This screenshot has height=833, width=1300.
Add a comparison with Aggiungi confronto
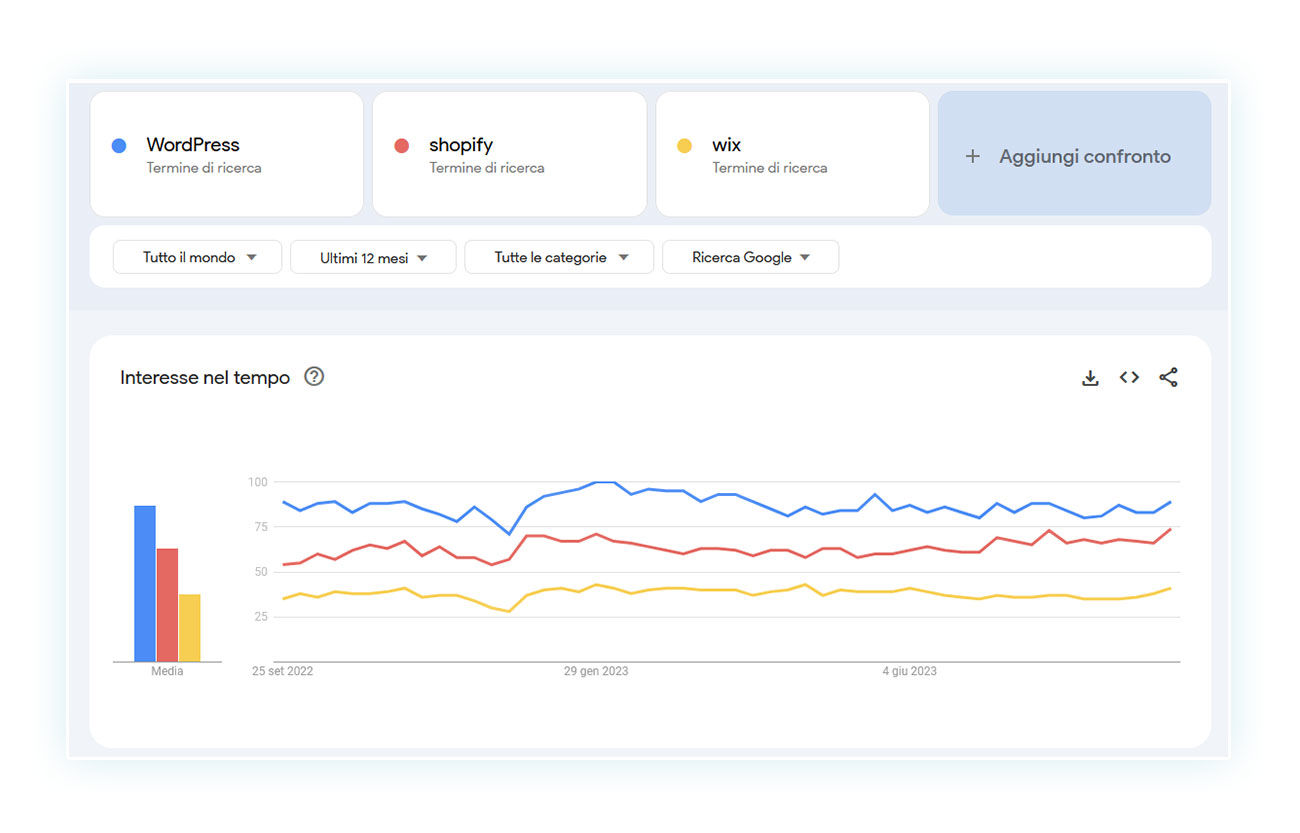pos(1074,154)
